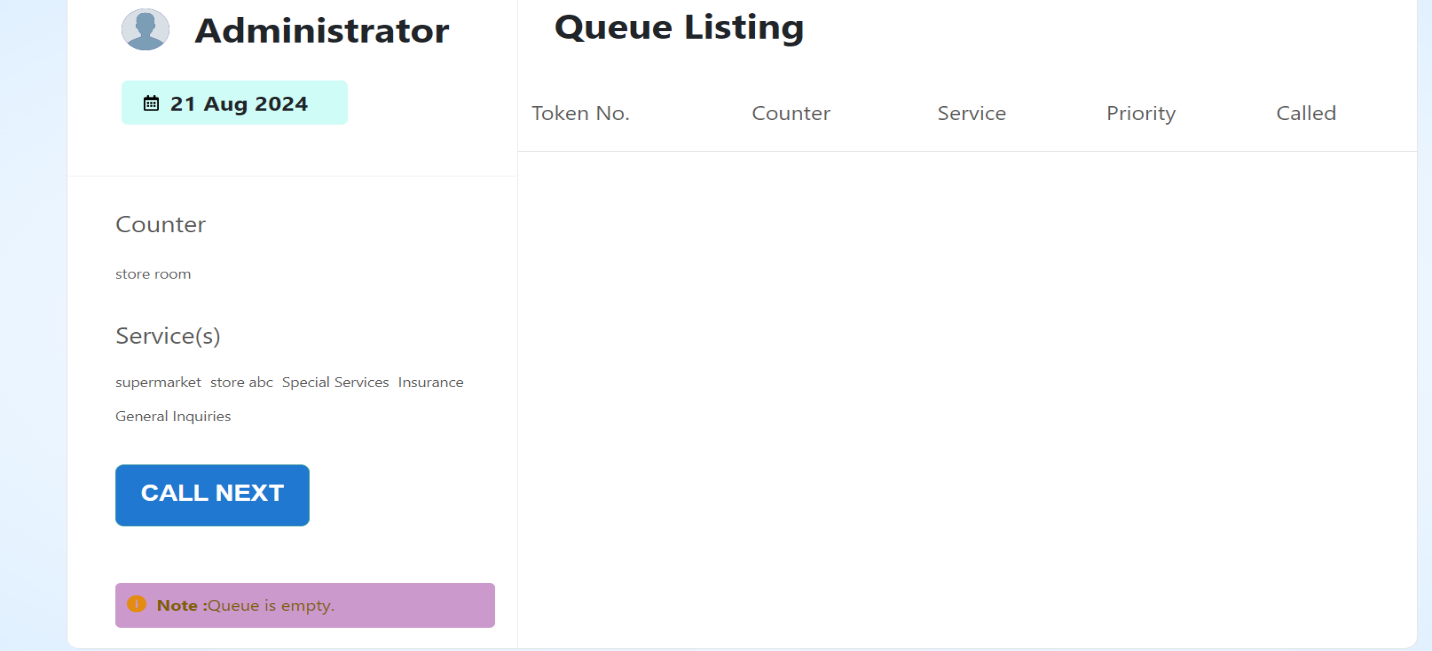The height and width of the screenshot is (651, 1432).
Task: Click the Administrator profile avatar icon
Action: pos(145,29)
